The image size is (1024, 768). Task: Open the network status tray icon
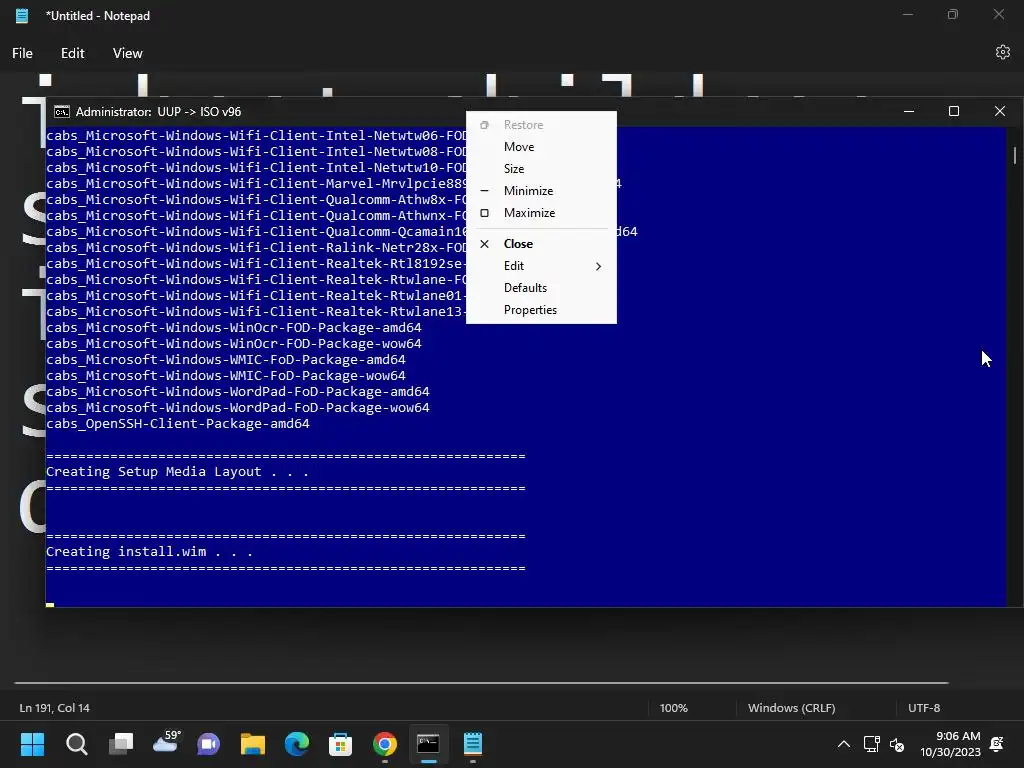[871, 744]
